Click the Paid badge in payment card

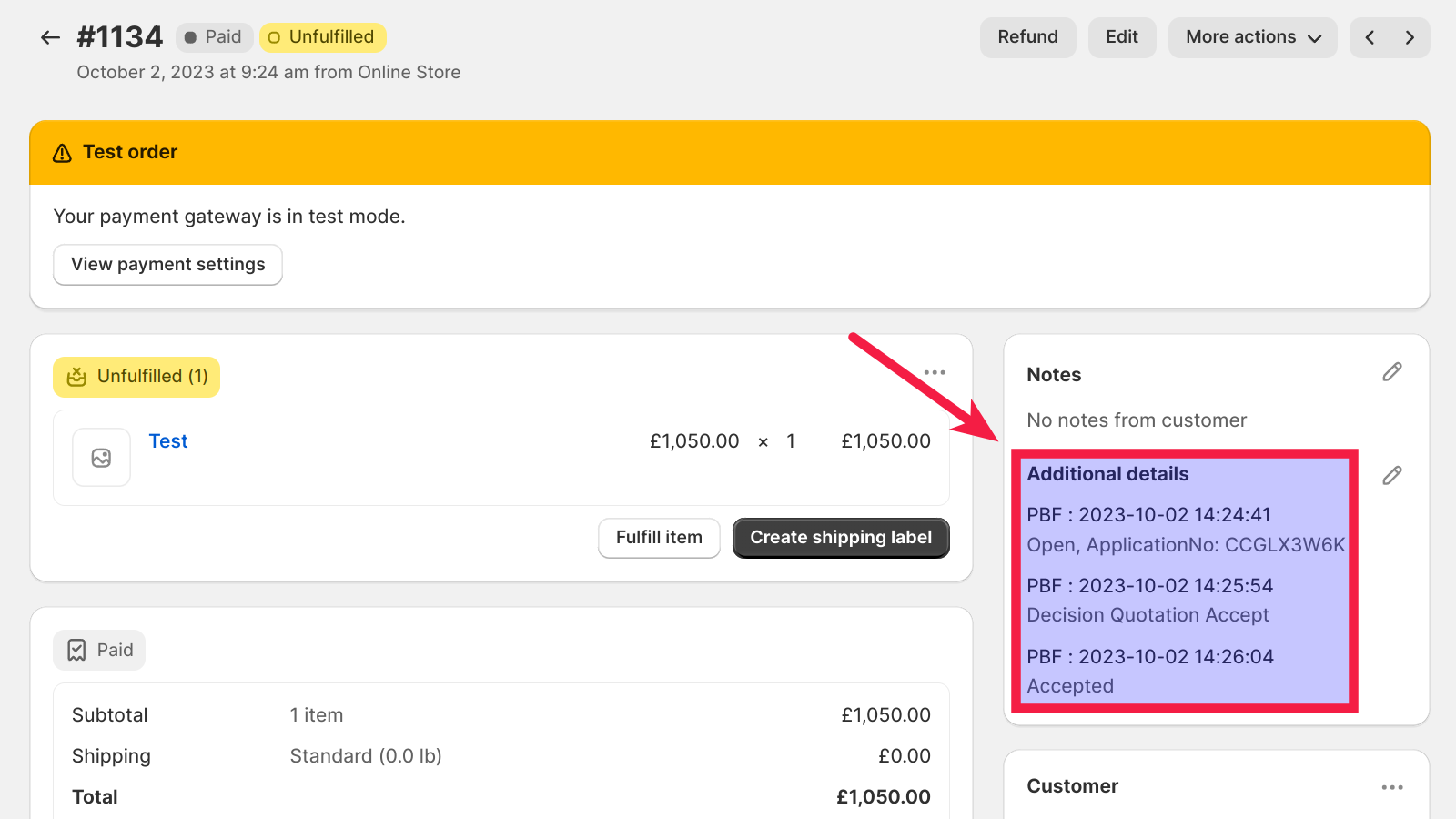tap(99, 651)
